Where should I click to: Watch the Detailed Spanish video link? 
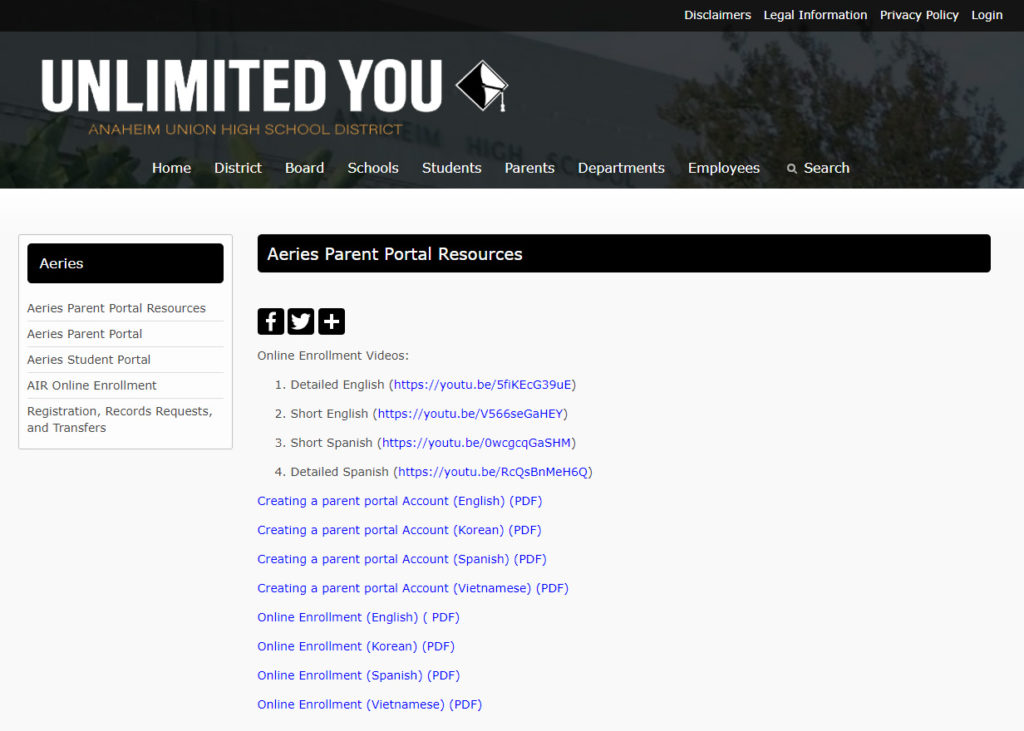493,472
